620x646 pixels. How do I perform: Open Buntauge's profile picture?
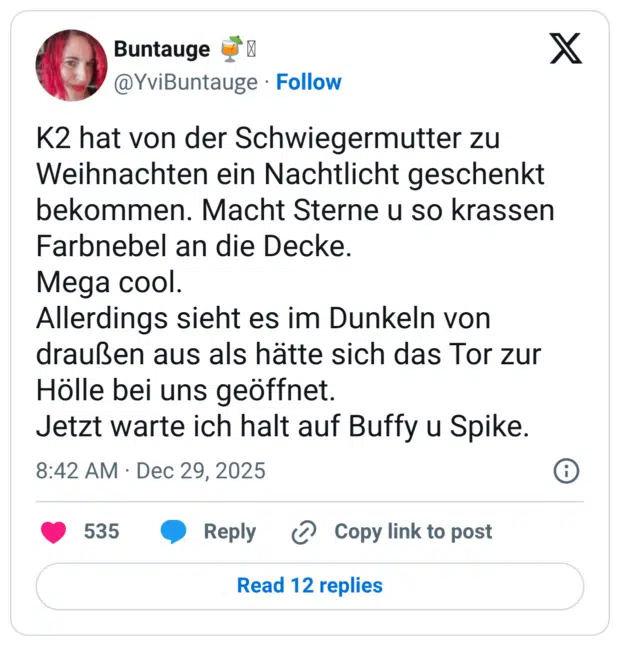(71, 65)
